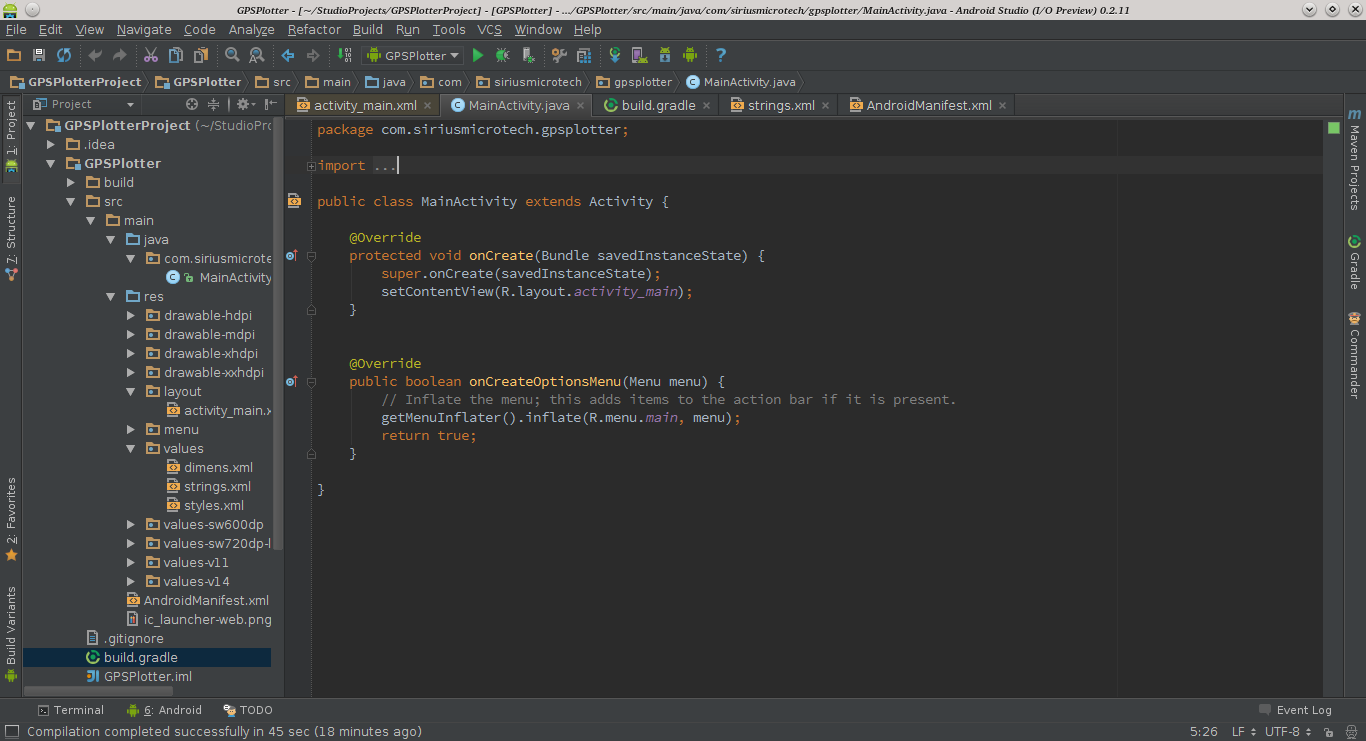Click the Sync Project with Gradle icon
Viewport: 1366px width, 741px height.
click(615, 55)
